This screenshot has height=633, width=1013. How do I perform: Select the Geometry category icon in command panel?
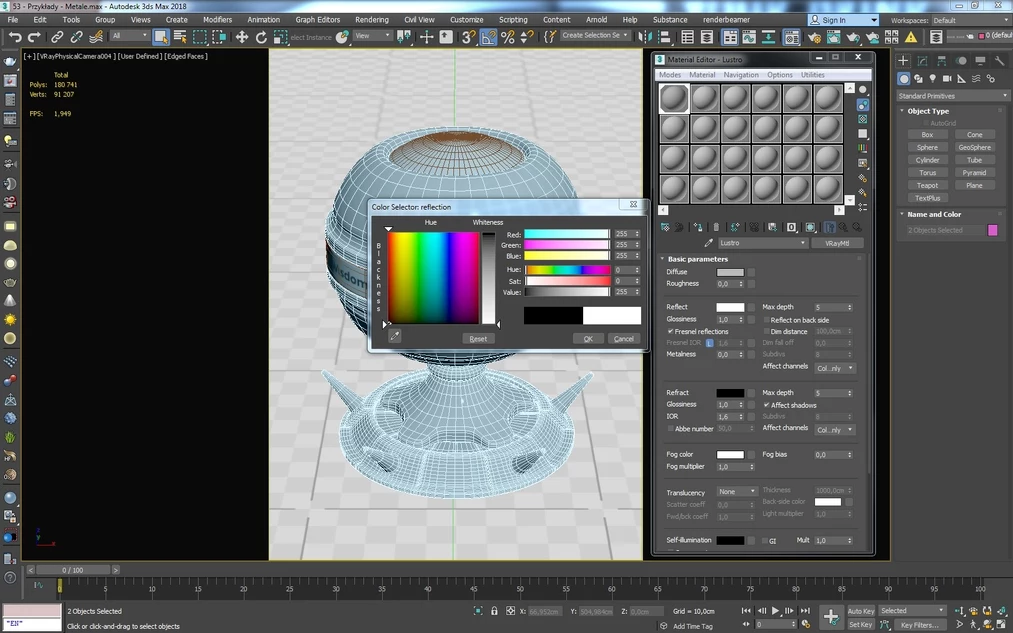coord(904,79)
